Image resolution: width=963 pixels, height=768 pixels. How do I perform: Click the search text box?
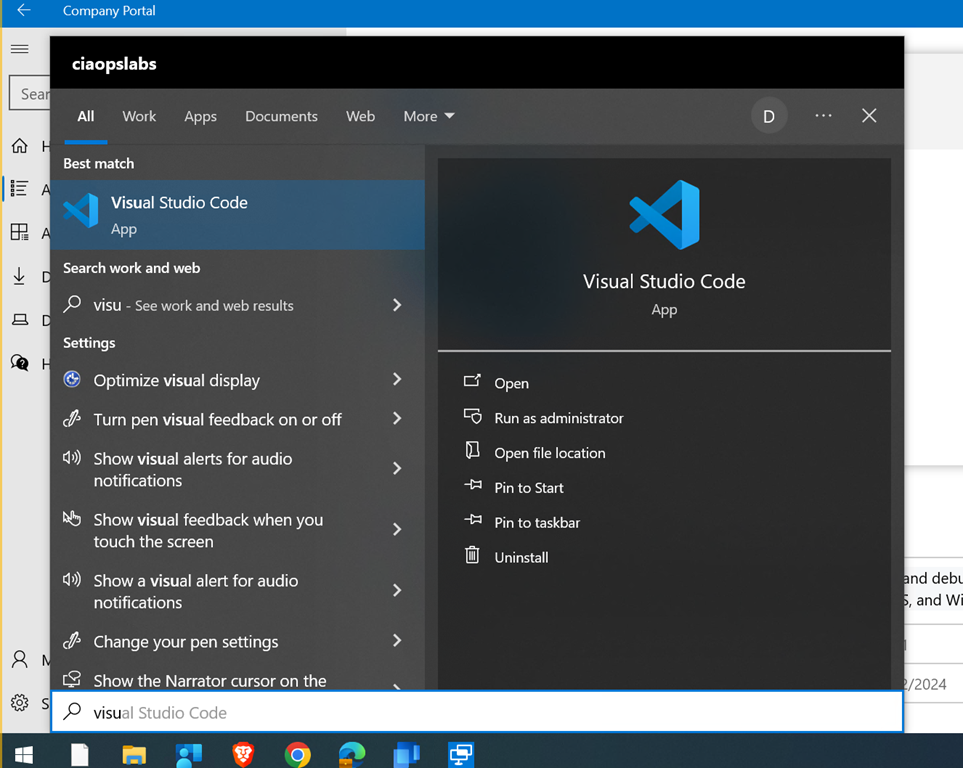coord(480,712)
